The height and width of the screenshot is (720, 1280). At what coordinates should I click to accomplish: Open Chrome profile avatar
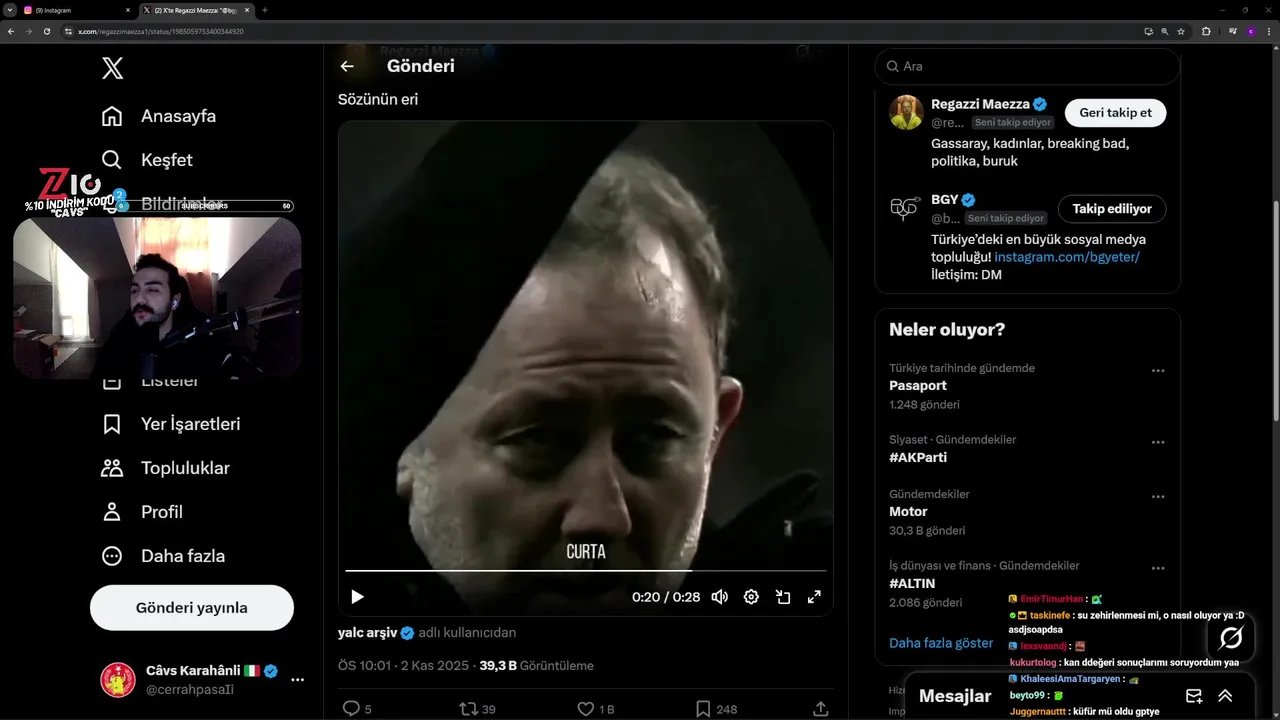pos(1250,31)
